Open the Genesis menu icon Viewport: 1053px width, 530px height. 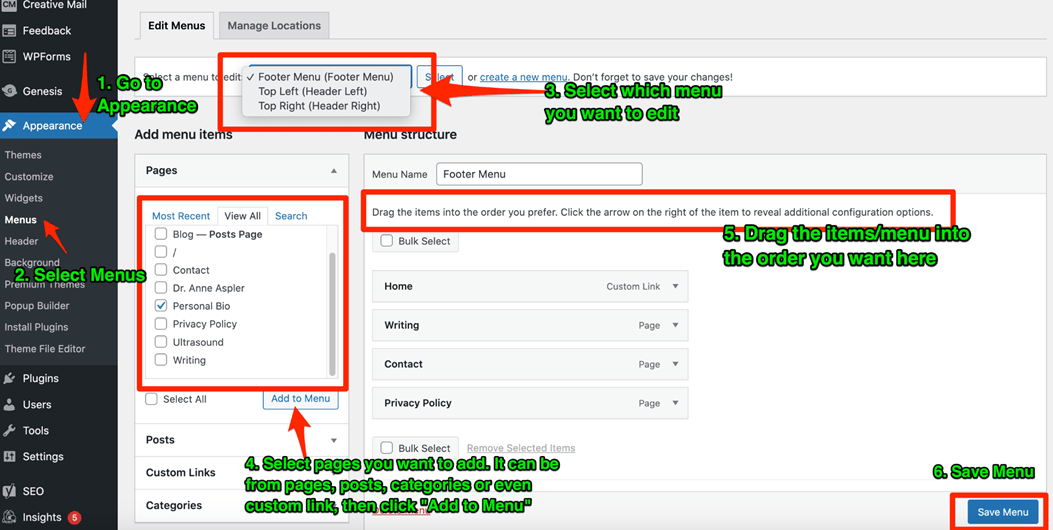coord(9,91)
